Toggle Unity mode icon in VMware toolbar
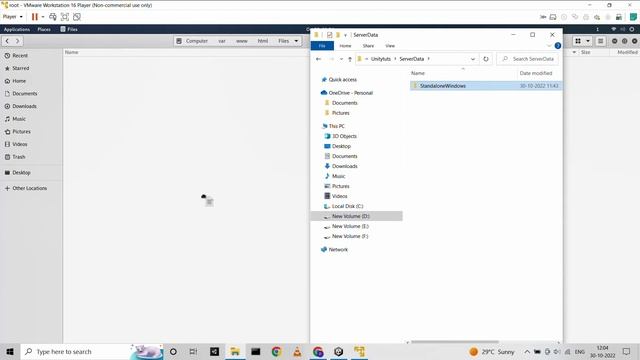 pyautogui.click(x=77, y=17)
